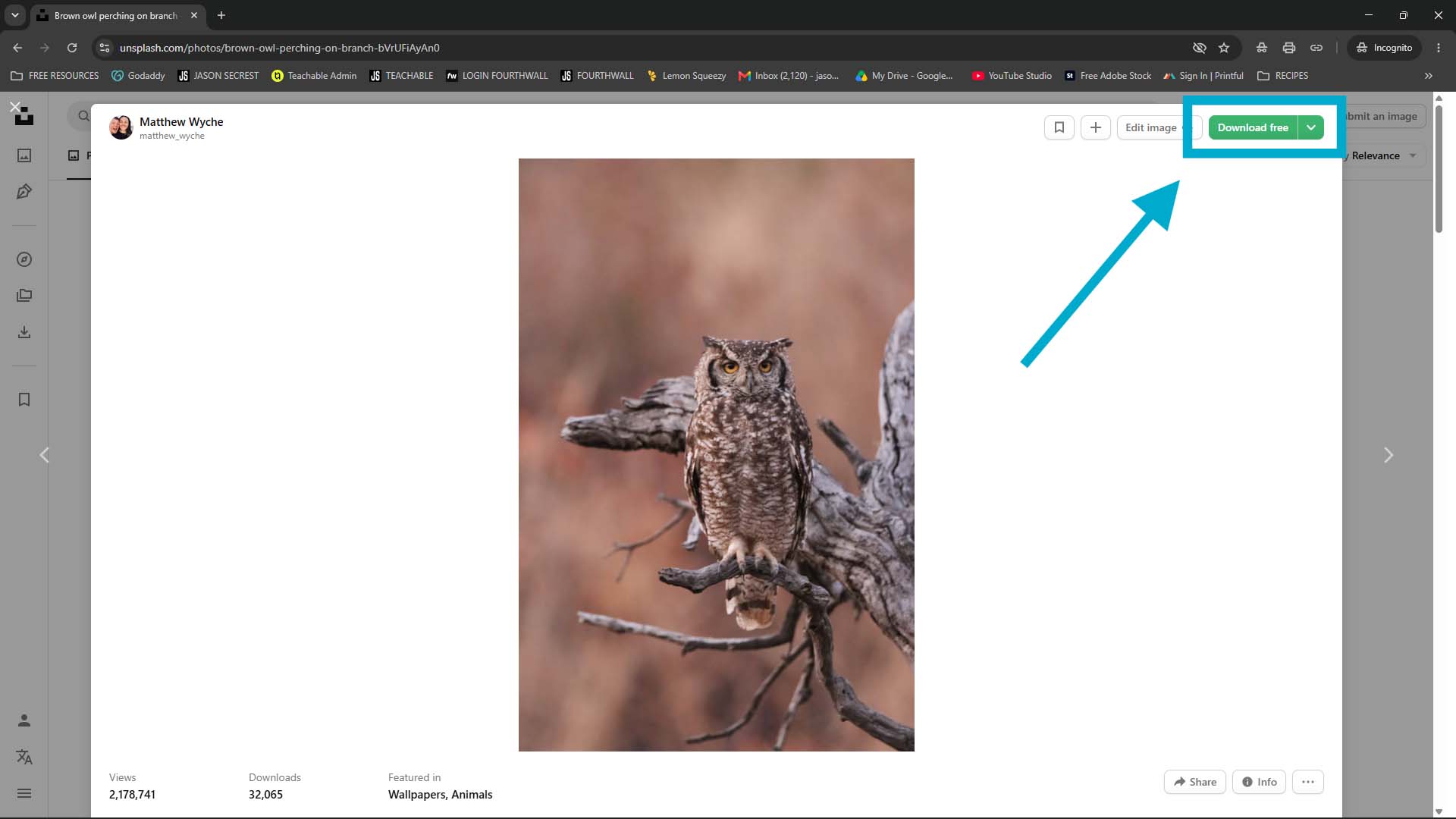The image size is (1456, 819).
Task: Open language translate icon in sidebar
Action: [x=24, y=757]
